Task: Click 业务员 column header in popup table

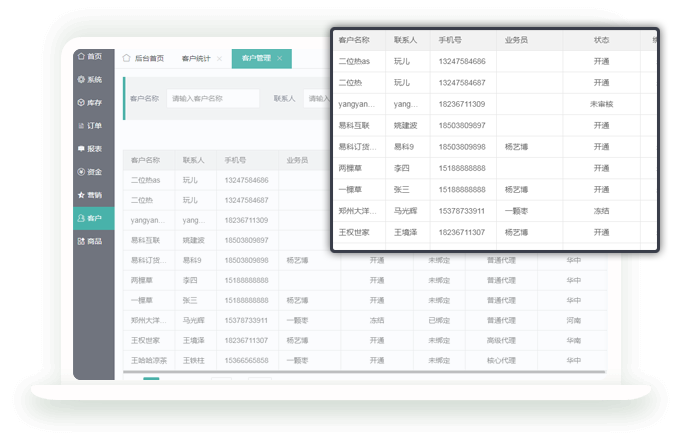Action: tap(516, 41)
